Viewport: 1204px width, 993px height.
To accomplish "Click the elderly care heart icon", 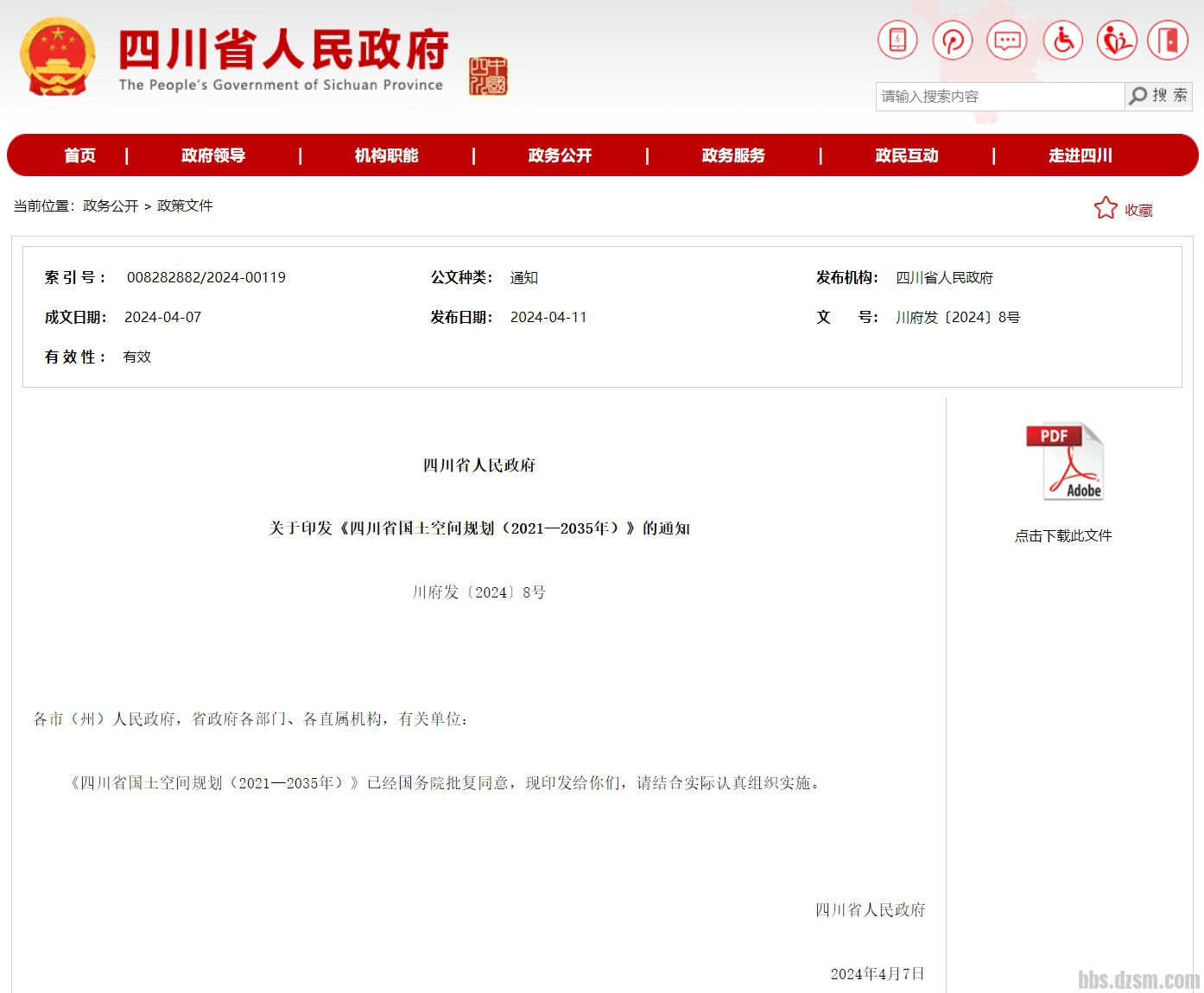I will [1117, 41].
